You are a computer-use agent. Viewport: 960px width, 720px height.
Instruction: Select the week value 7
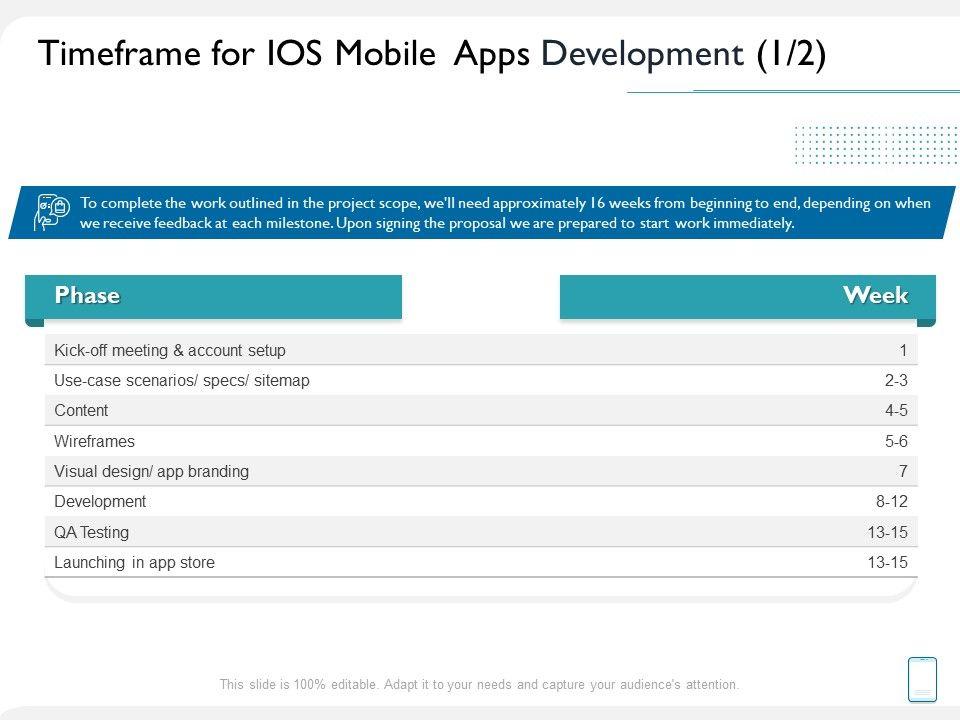point(902,471)
